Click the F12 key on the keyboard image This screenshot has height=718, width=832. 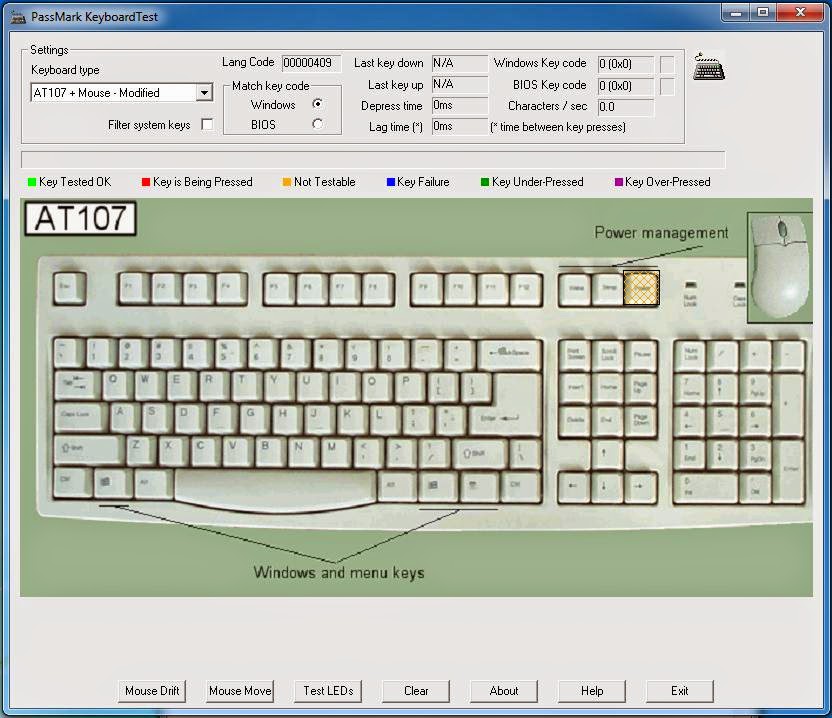click(525, 289)
